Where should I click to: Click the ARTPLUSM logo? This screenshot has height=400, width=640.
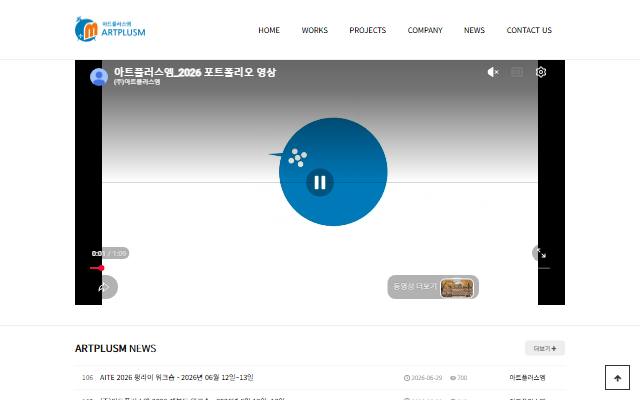pyautogui.click(x=110, y=29)
